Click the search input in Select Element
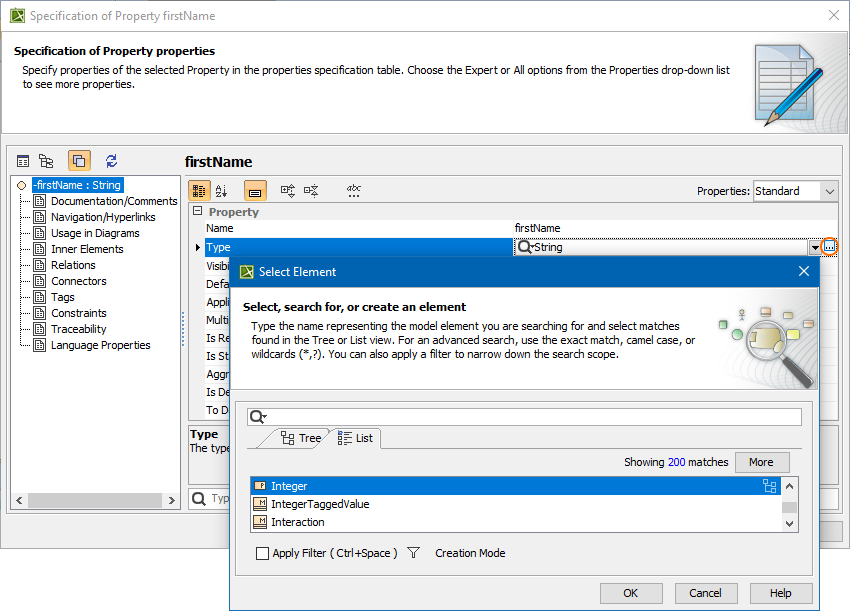 point(524,416)
